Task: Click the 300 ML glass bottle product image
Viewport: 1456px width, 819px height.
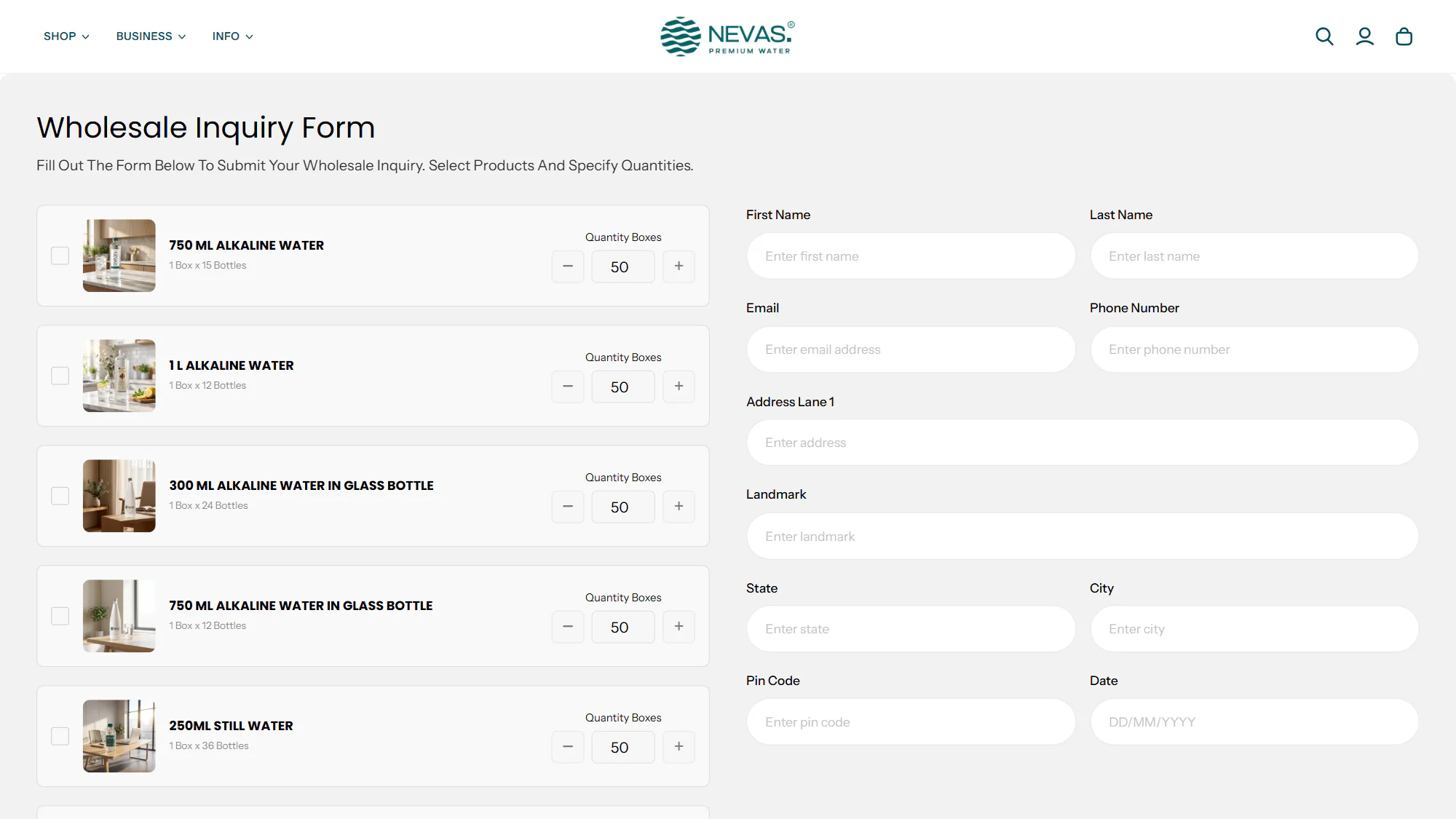Action: (x=119, y=496)
